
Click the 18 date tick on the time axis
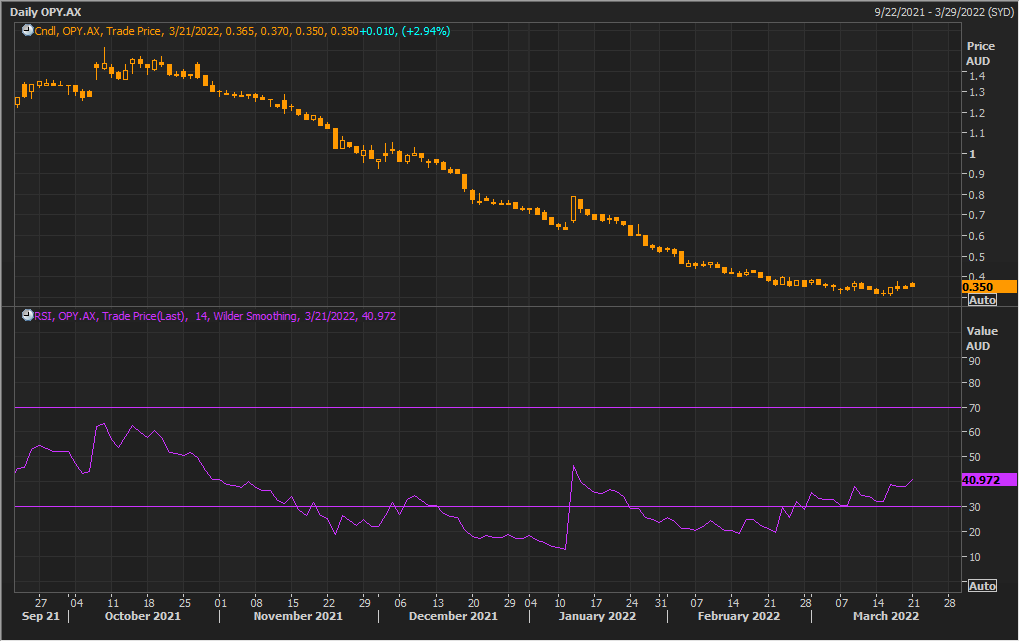pyautogui.click(x=148, y=602)
